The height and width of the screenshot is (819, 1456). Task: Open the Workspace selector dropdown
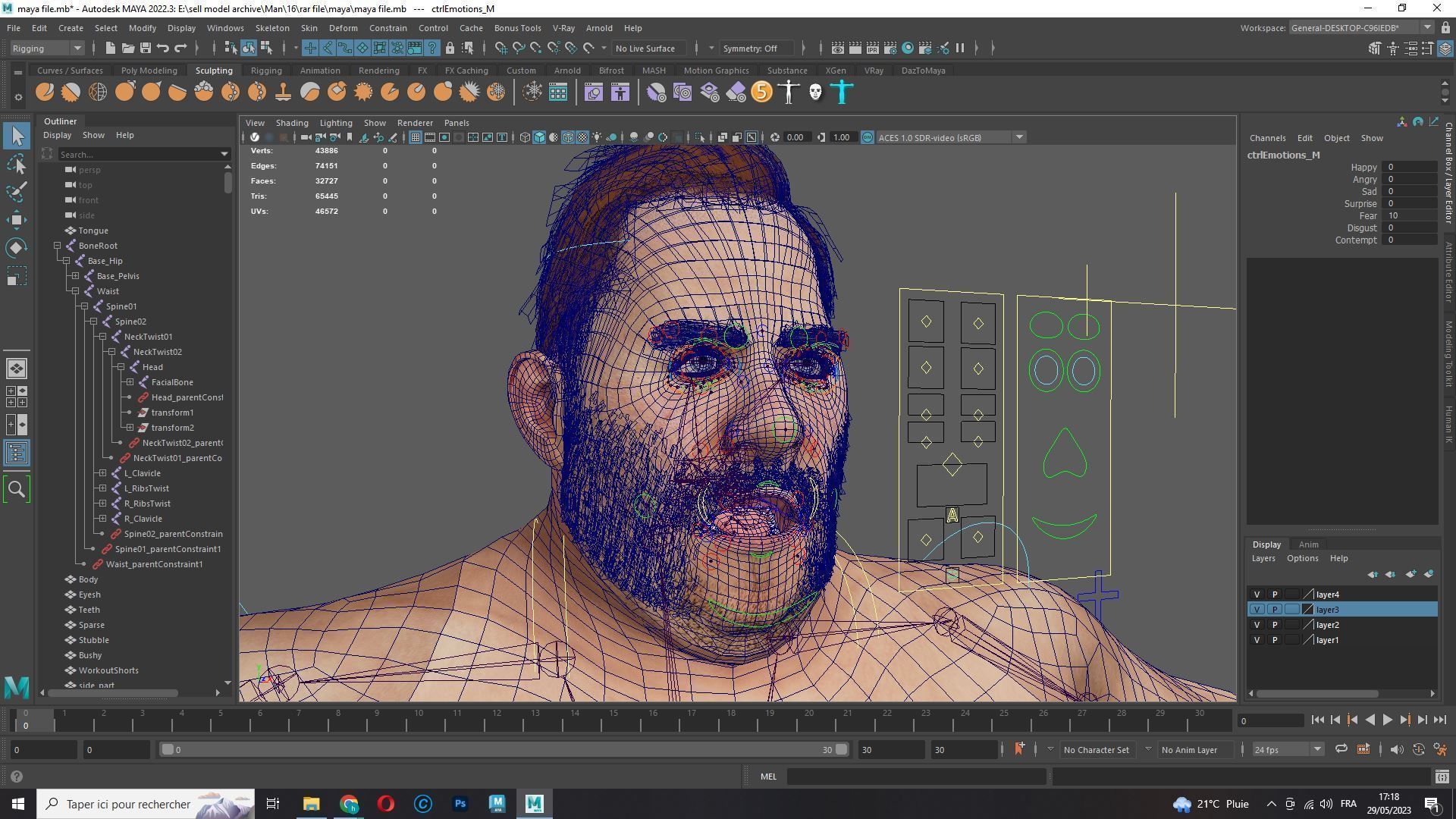pos(1360,27)
